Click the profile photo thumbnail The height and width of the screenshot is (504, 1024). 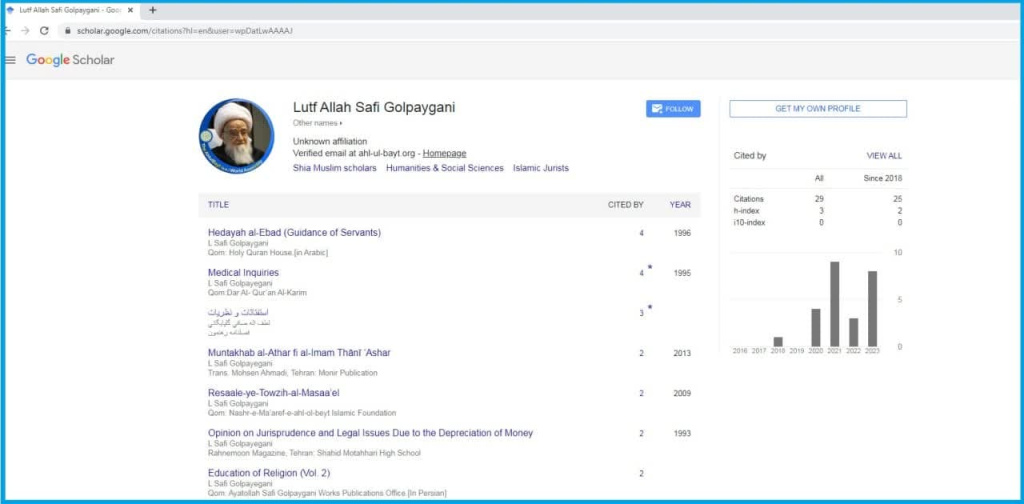point(236,135)
